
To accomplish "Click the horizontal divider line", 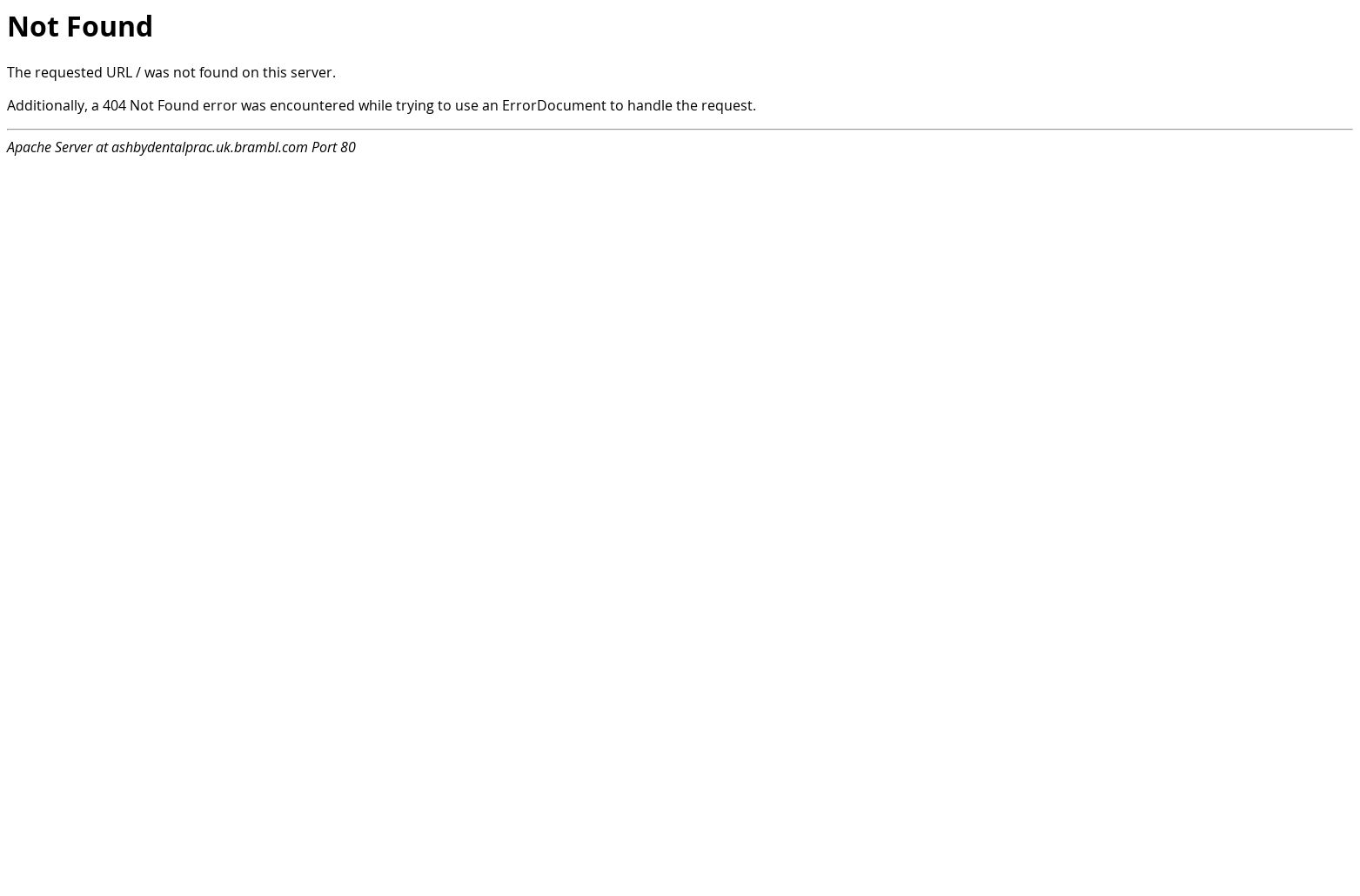I will (x=680, y=130).
